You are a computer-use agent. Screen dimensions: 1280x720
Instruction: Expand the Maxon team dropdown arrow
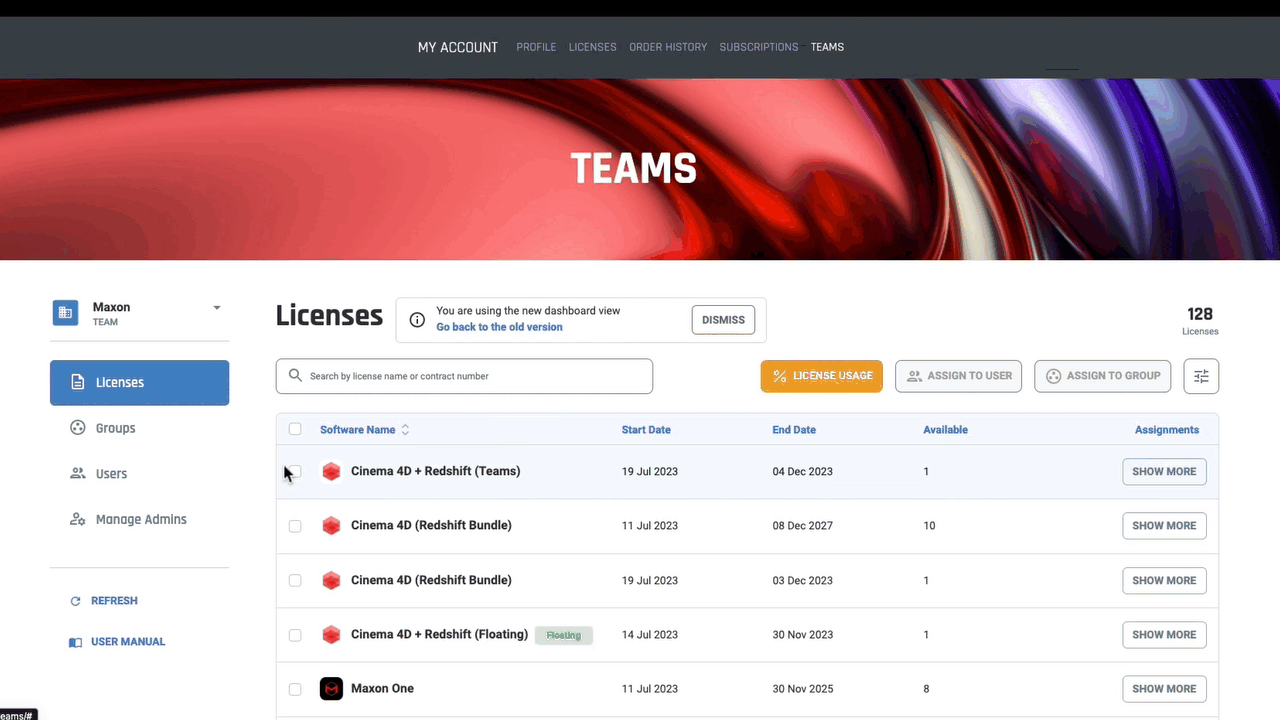[217, 308]
